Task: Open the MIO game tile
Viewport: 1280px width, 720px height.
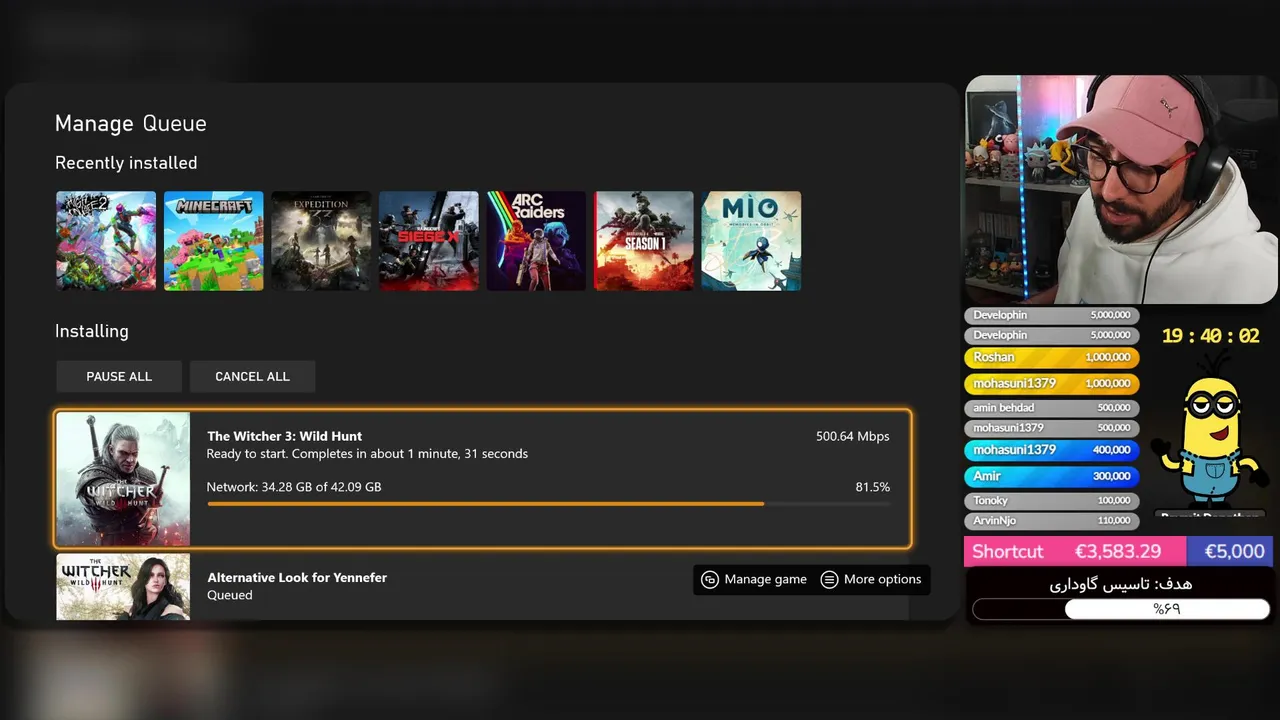Action: (751, 241)
